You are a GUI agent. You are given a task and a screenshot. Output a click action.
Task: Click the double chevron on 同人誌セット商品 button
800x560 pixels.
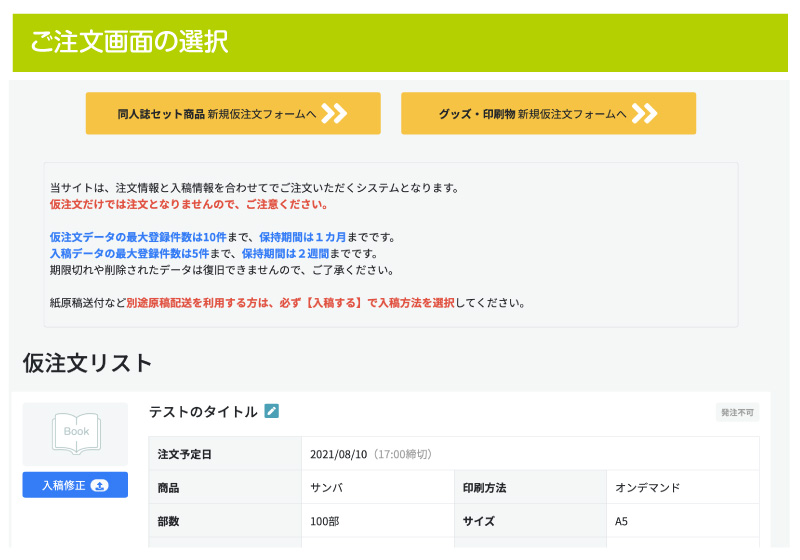coord(334,113)
